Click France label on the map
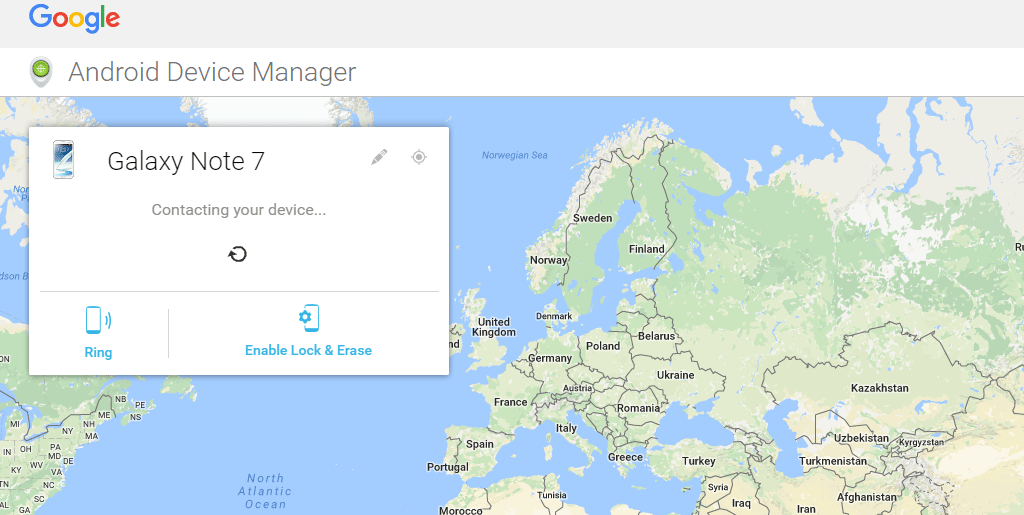The height and width of the screenshot is (515, 1024). pos(511,402)
